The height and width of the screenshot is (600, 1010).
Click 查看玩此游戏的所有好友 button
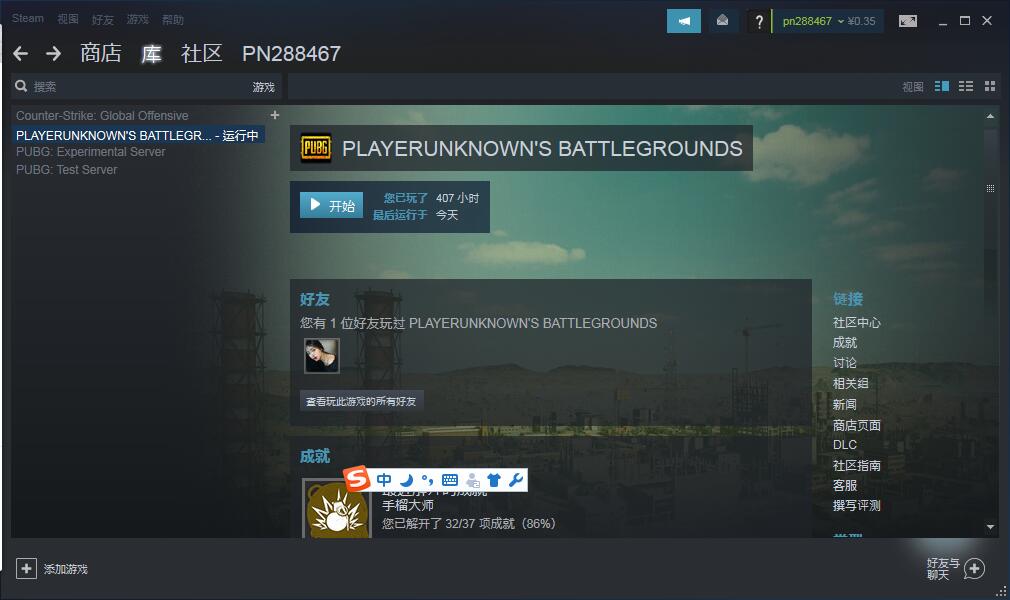[x=361, y=401]
